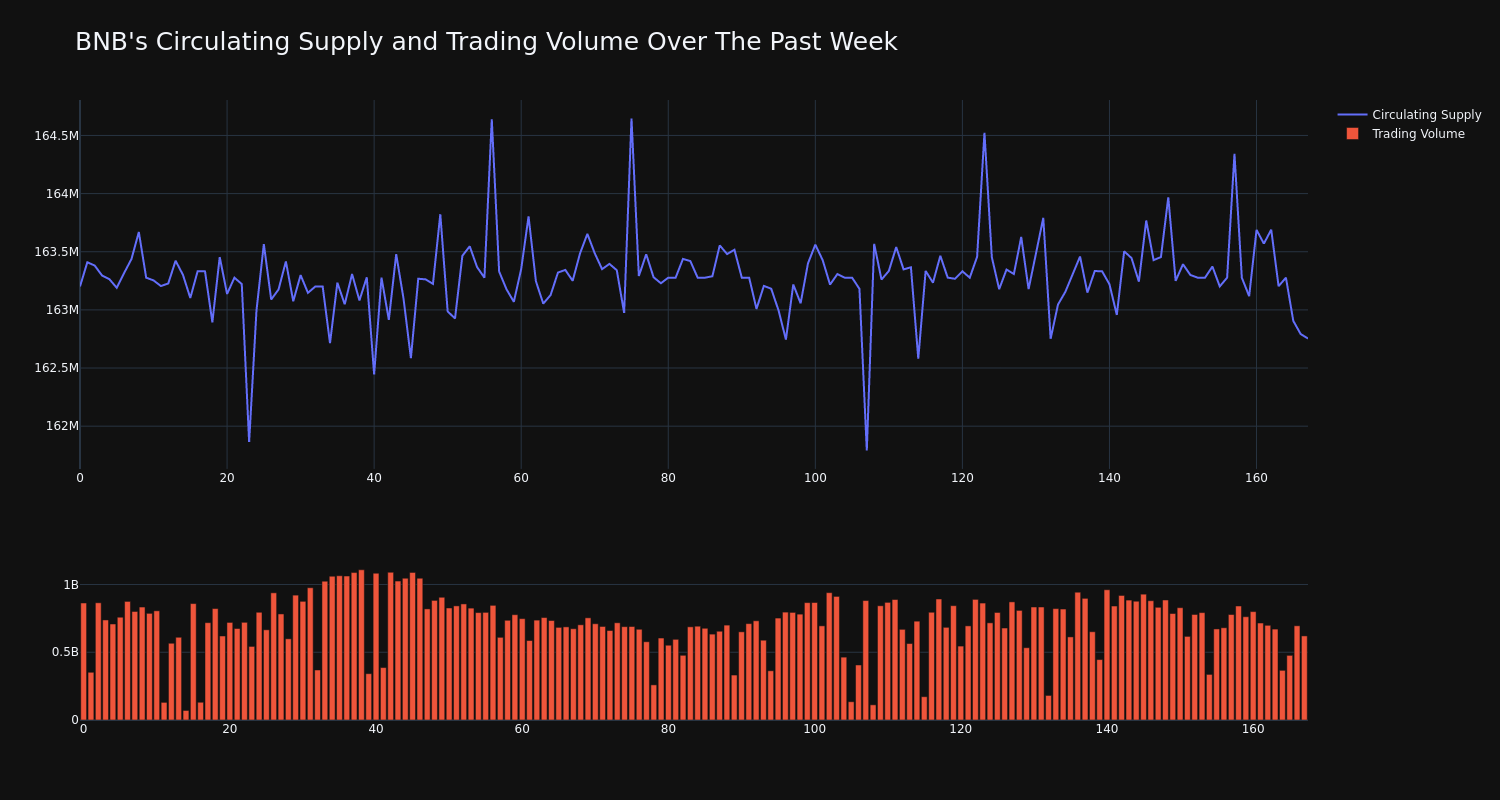The width and height of the screenshot is (1500, 800).
Task: Click the supply line's peak near index 56
Action: click(x=491, y=120)
